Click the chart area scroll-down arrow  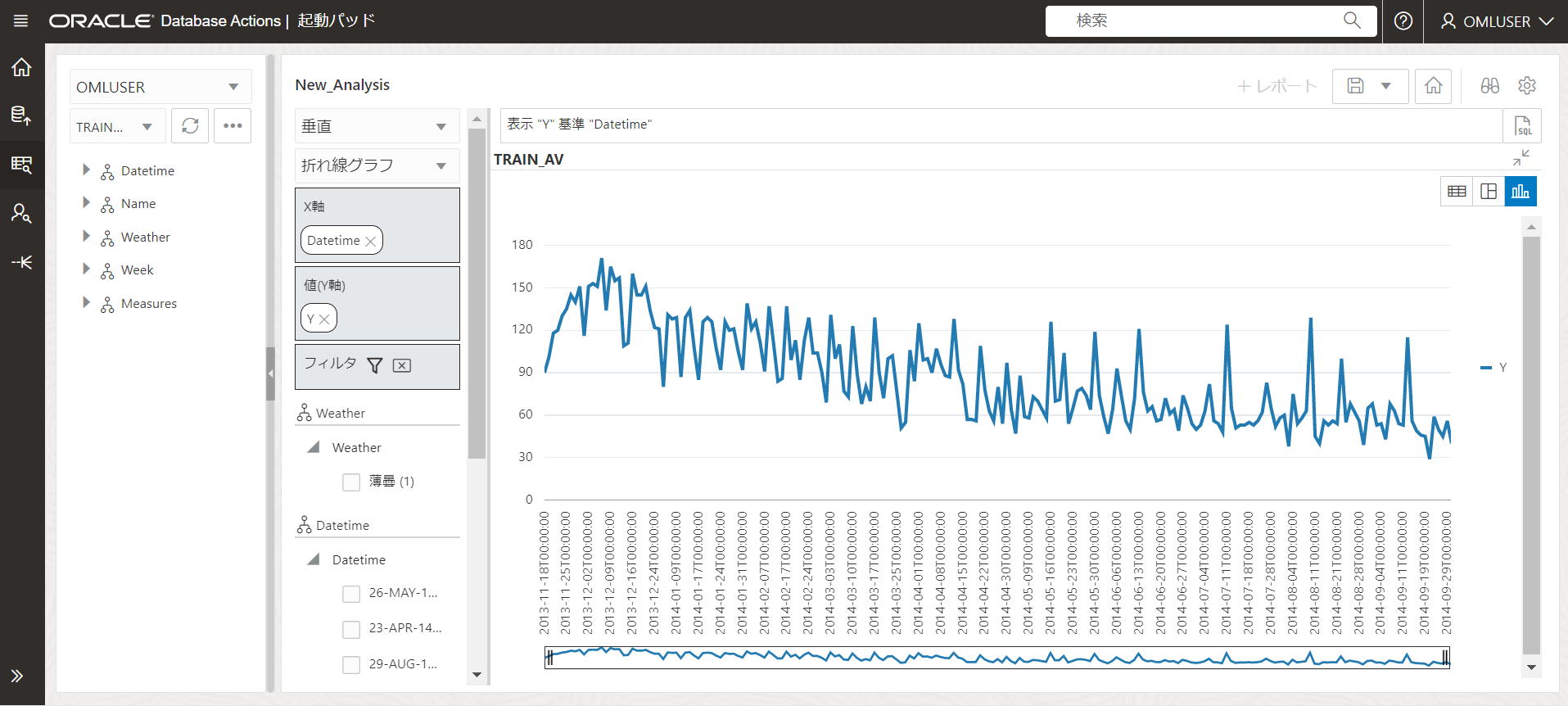tap(1531, 668)
